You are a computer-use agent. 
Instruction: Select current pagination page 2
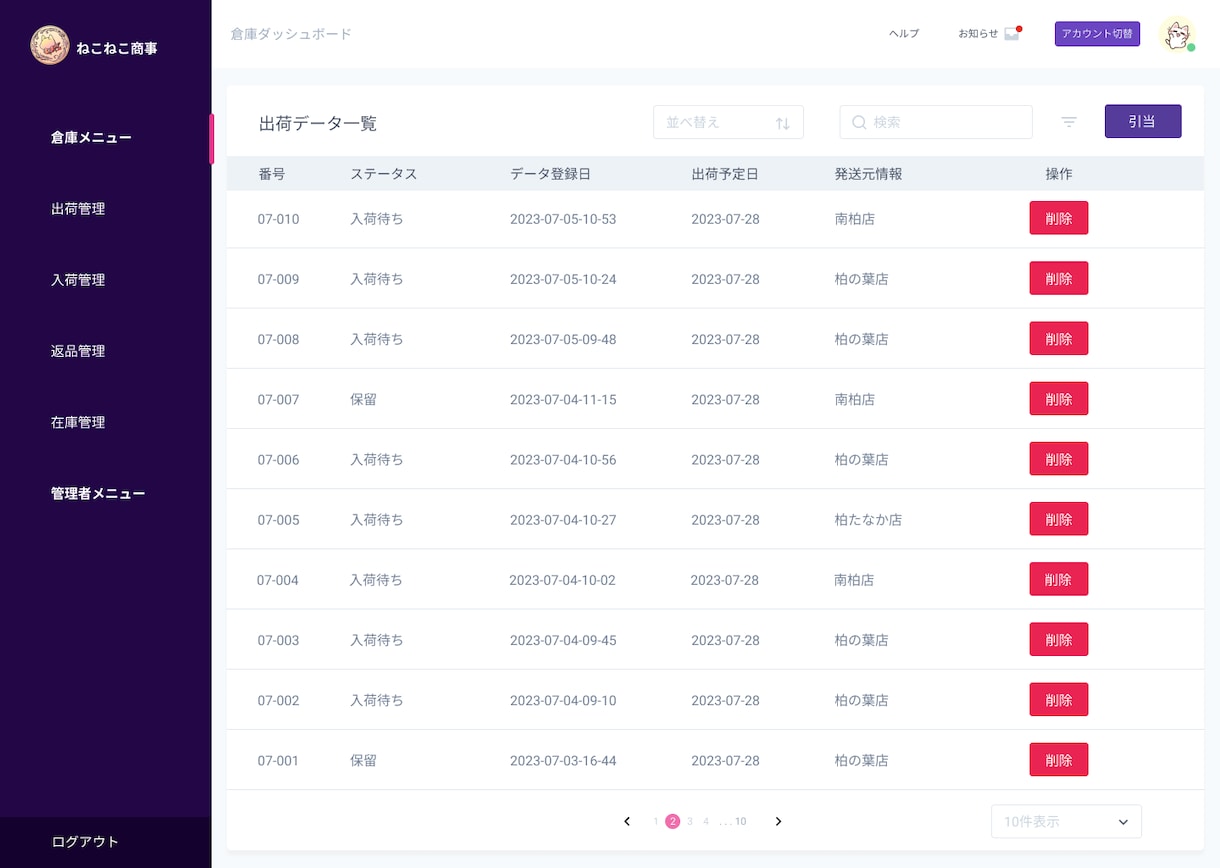pos(673,822)
